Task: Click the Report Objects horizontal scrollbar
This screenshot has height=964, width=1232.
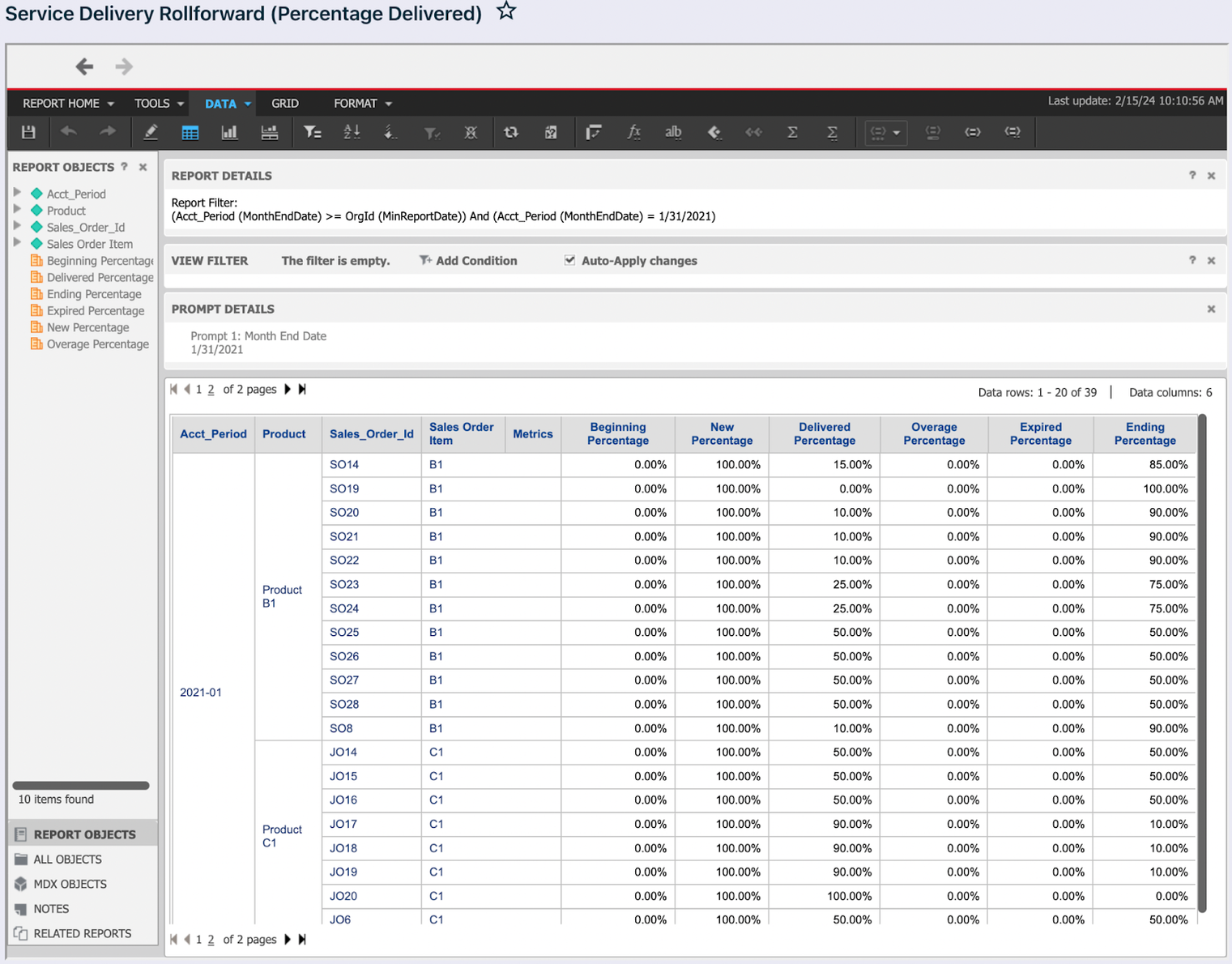Action: pos(81,785)
